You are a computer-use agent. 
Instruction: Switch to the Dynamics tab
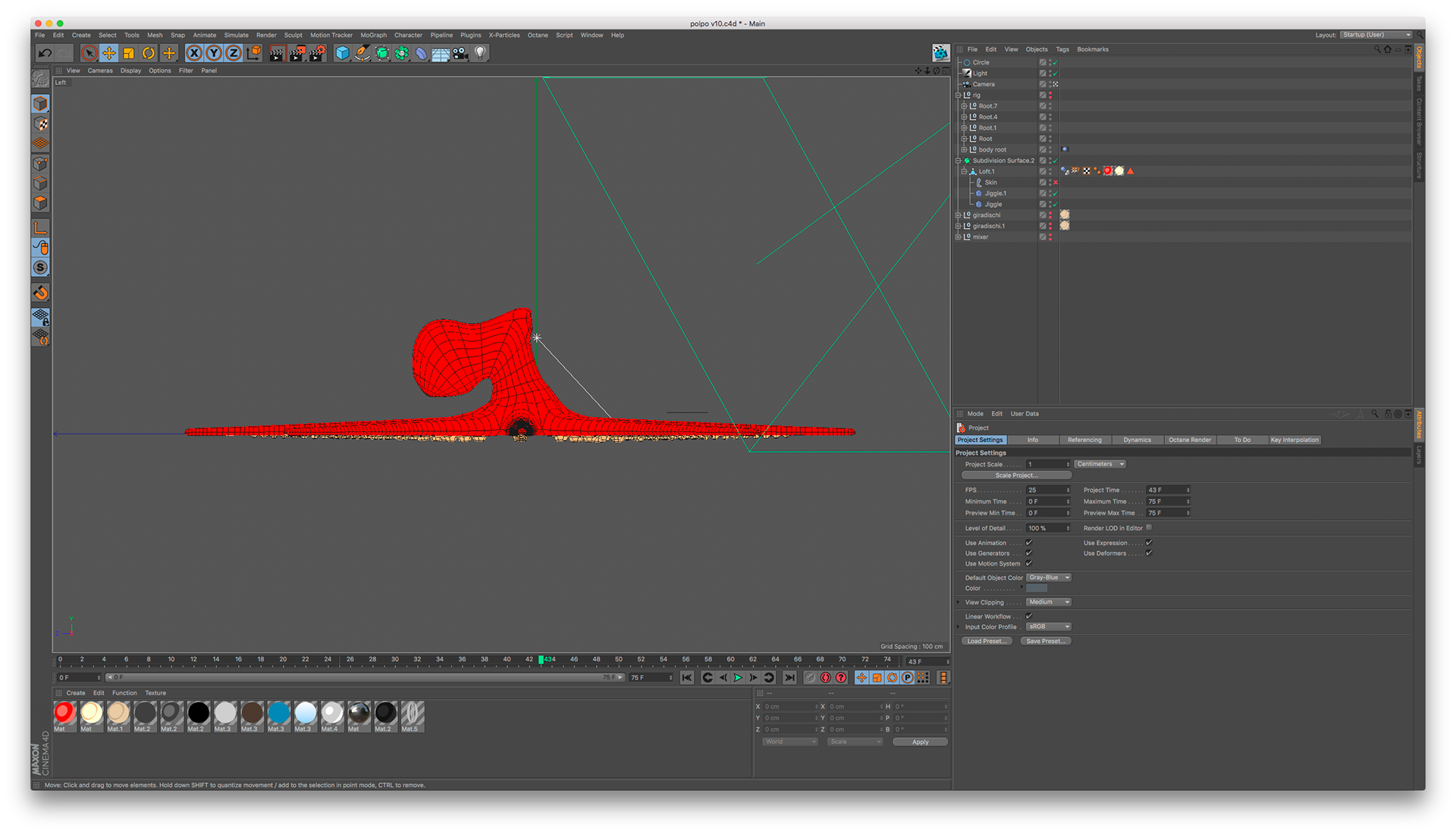pyautogui.click(x=1137, y=440)
